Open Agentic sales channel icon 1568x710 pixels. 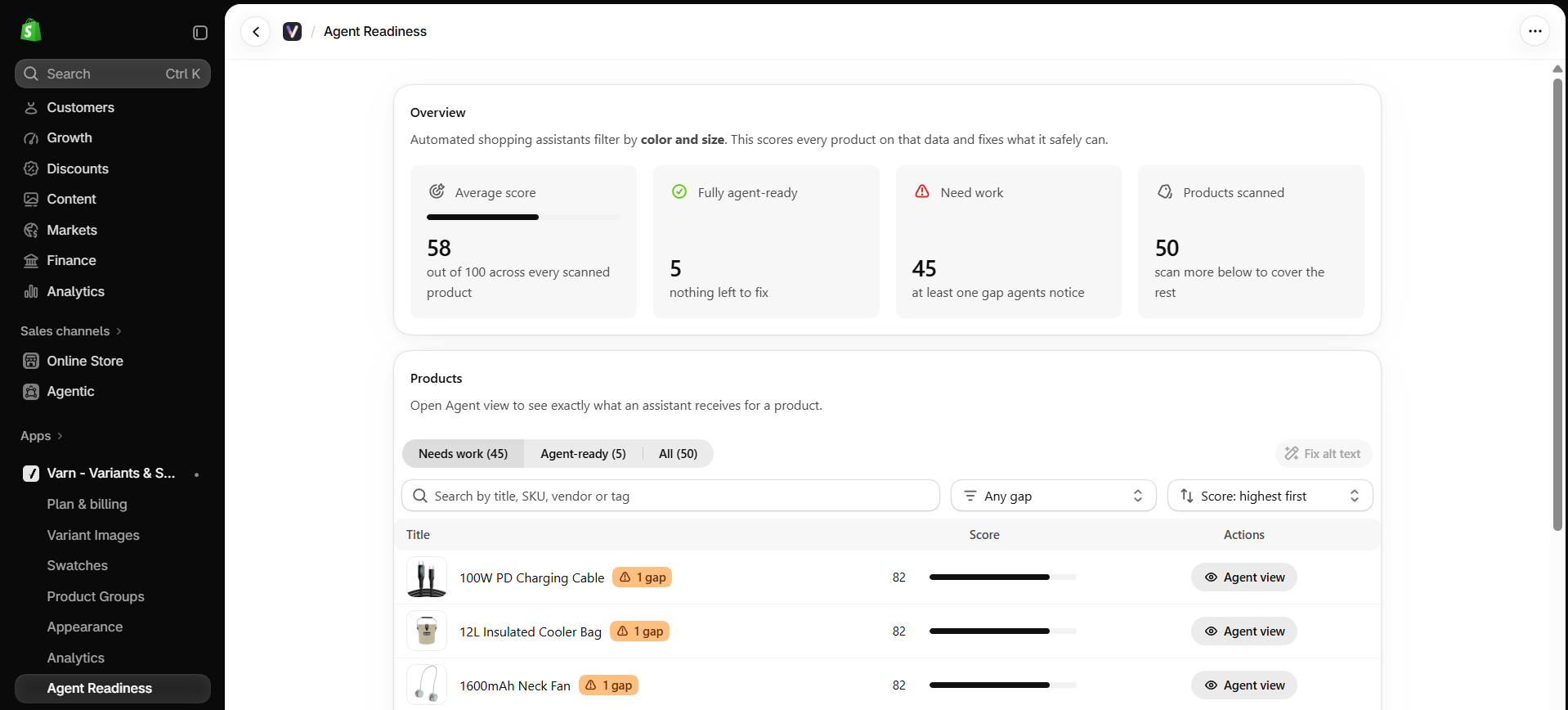(31, 392)
